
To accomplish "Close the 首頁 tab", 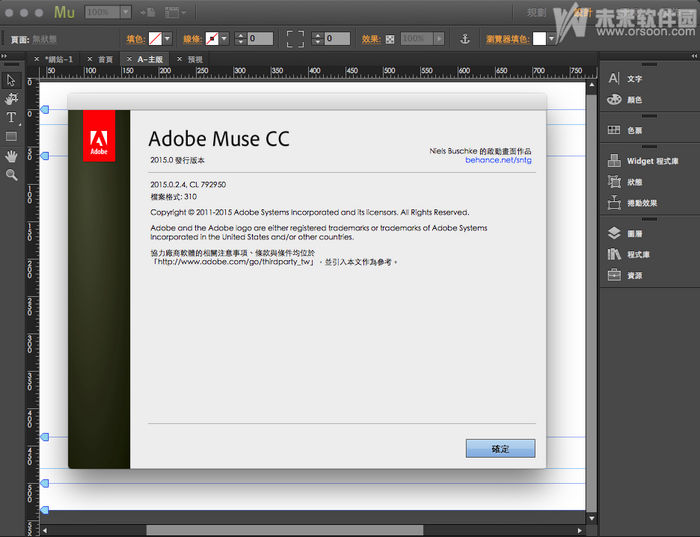I will point(90,59).
